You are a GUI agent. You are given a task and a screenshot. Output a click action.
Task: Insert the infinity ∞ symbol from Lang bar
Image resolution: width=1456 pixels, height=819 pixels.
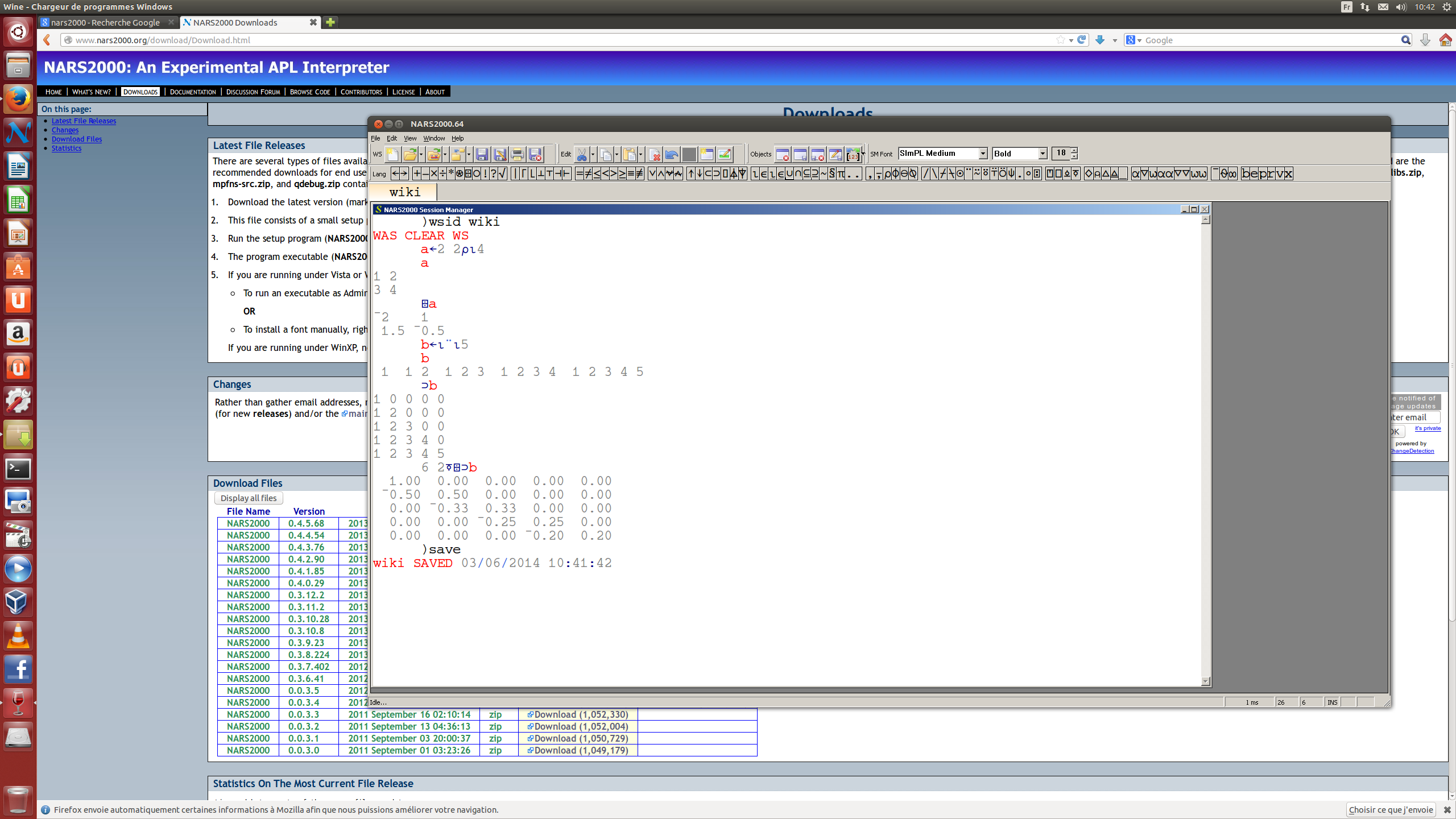[1232, 173]
